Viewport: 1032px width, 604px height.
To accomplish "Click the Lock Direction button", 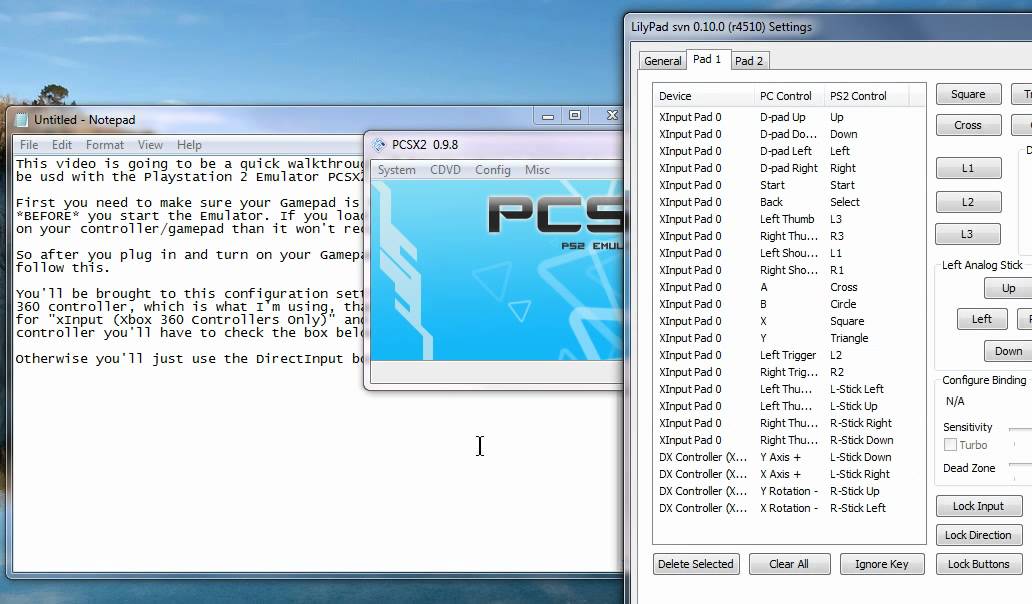I will [x=979, y=535].
